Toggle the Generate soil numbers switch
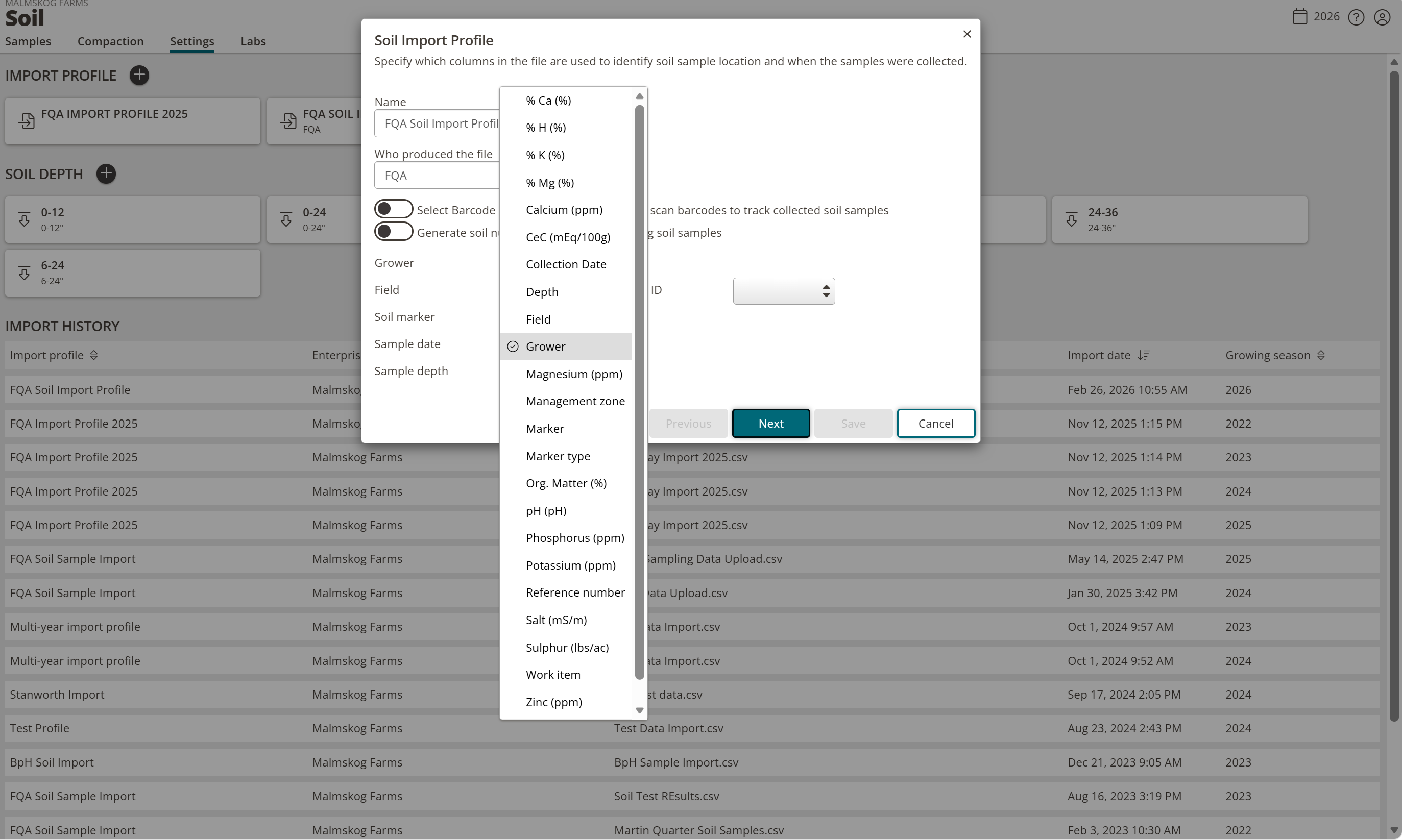The height and width of the screenshot is (840, 1402). pyautogui.click(x=394, y=232)
